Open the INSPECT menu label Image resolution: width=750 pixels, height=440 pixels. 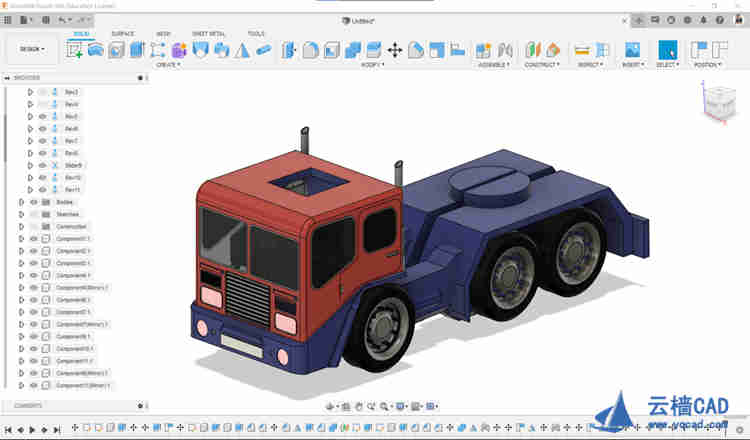click(591, 65)
